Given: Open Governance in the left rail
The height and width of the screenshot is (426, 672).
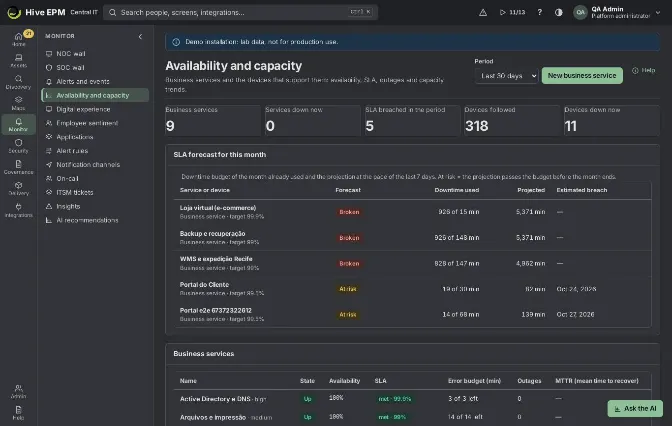Looking at the screenshot, I should click(18, 167).
